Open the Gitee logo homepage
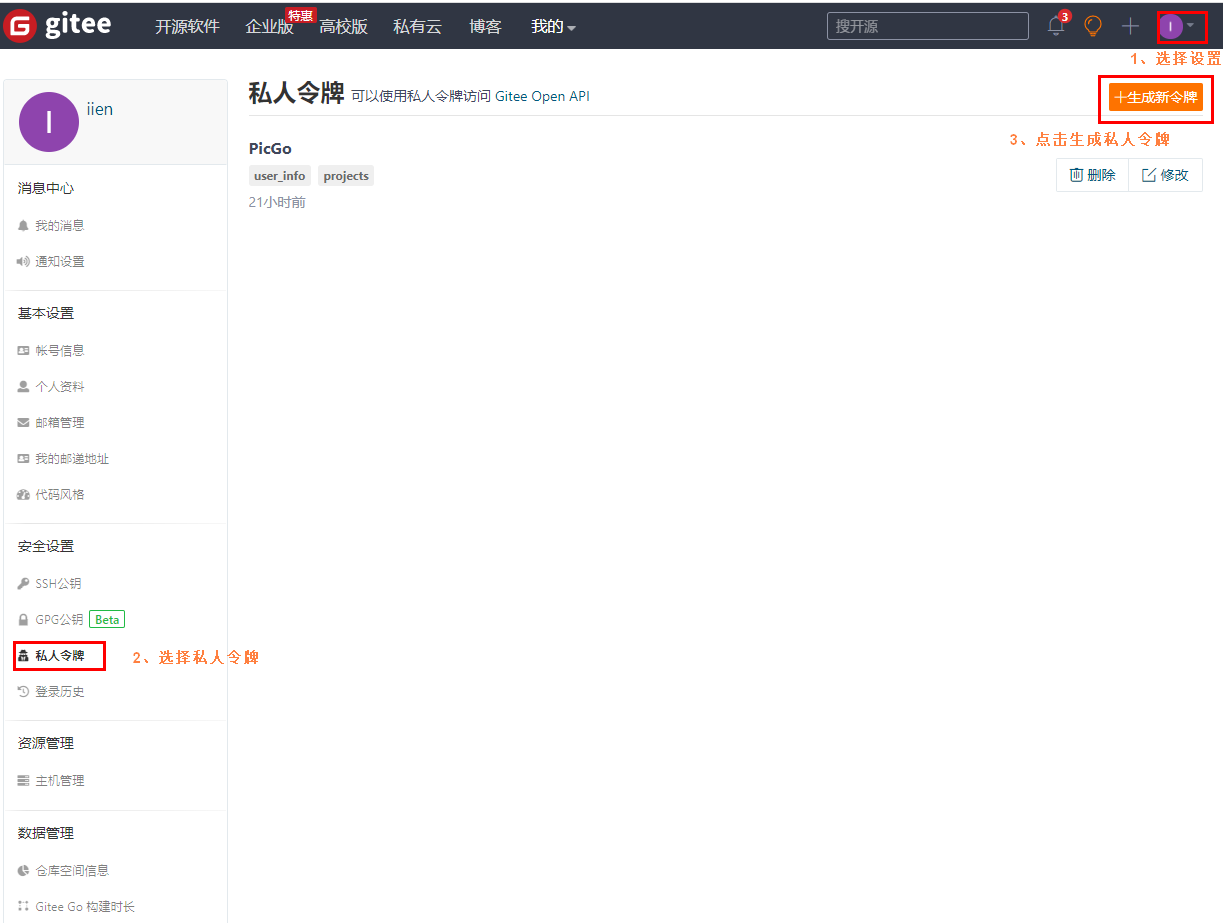This screenshot has width=1223, height=923. click(57, 26)
